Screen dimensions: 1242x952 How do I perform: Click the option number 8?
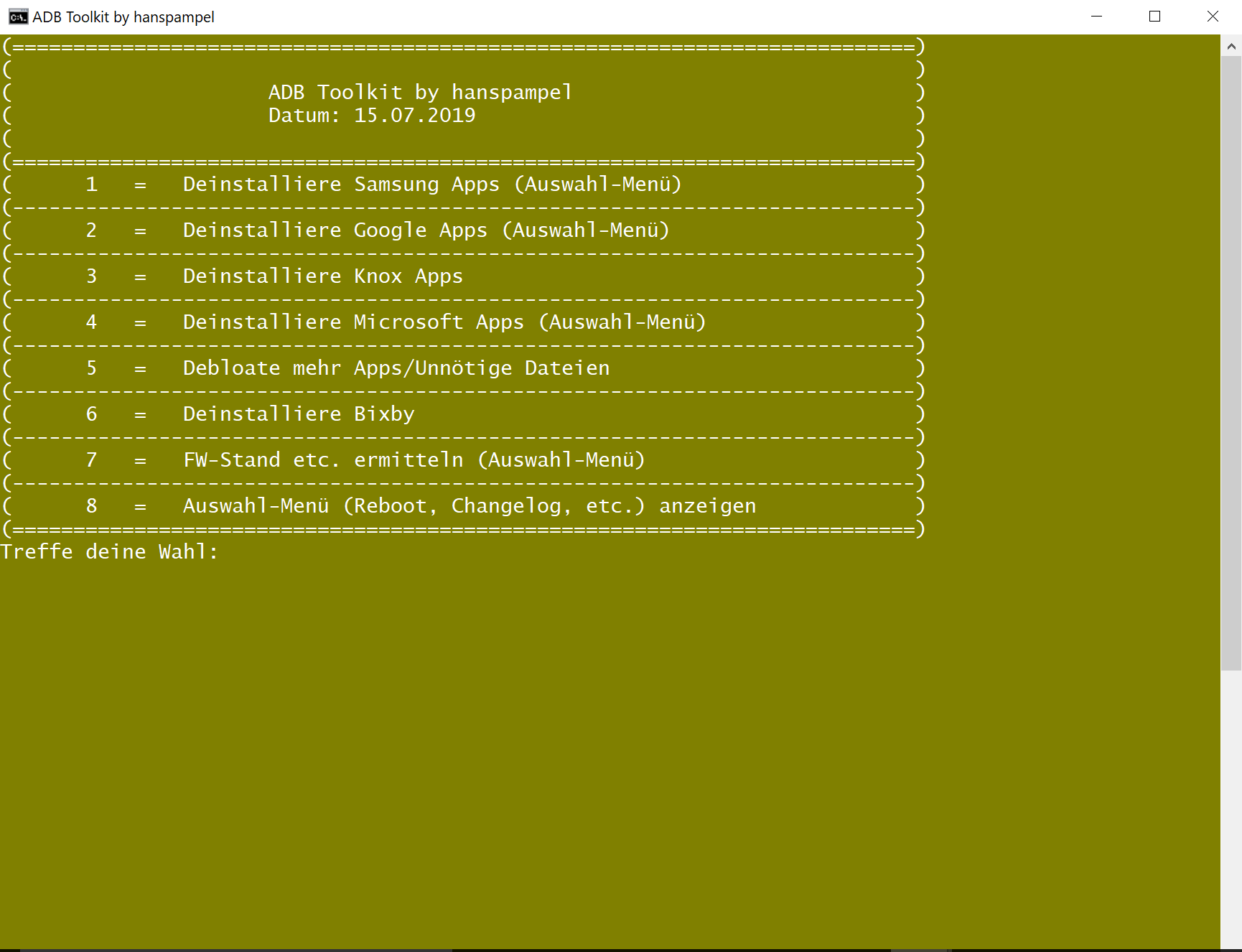coord(91,506)
